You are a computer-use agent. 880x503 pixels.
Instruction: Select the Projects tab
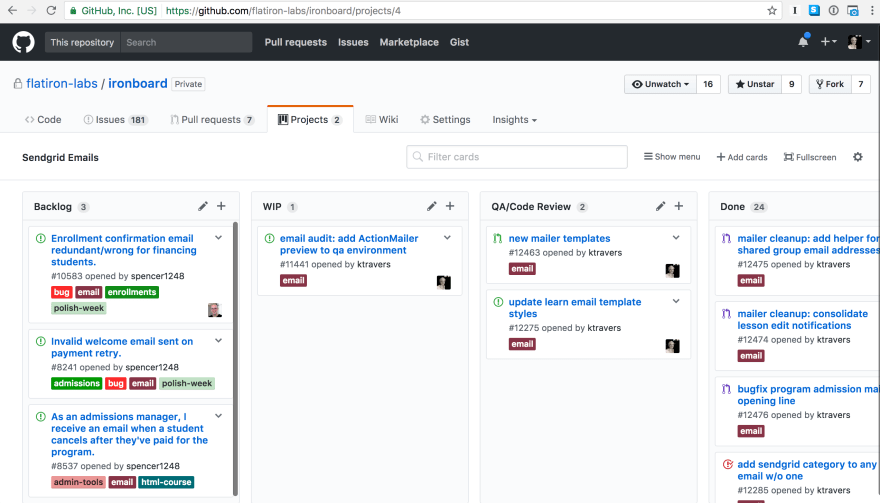[310, 120]
